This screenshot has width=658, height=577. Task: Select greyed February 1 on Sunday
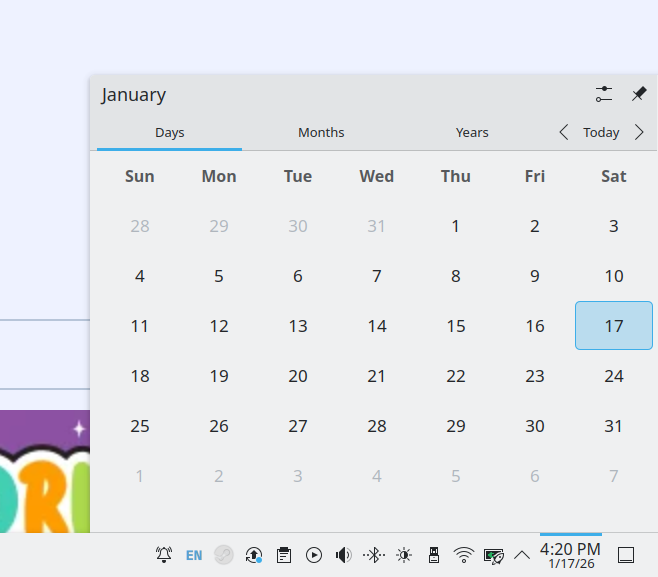[140, 476]
